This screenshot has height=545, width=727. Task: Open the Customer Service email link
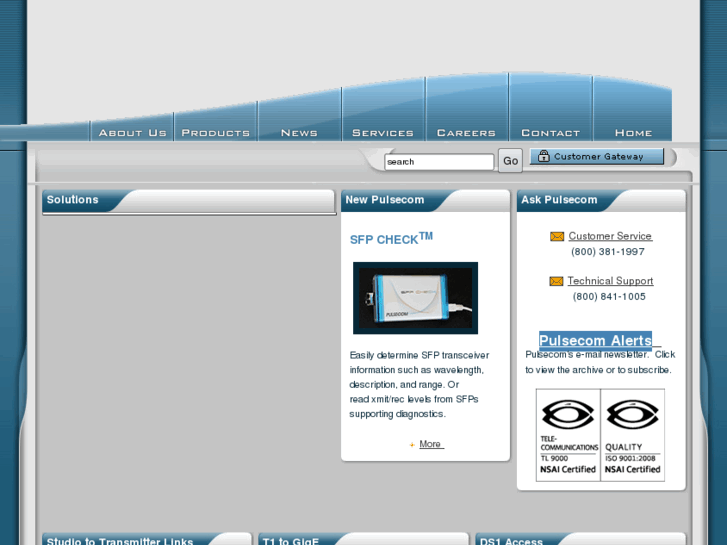pos(610,236)
